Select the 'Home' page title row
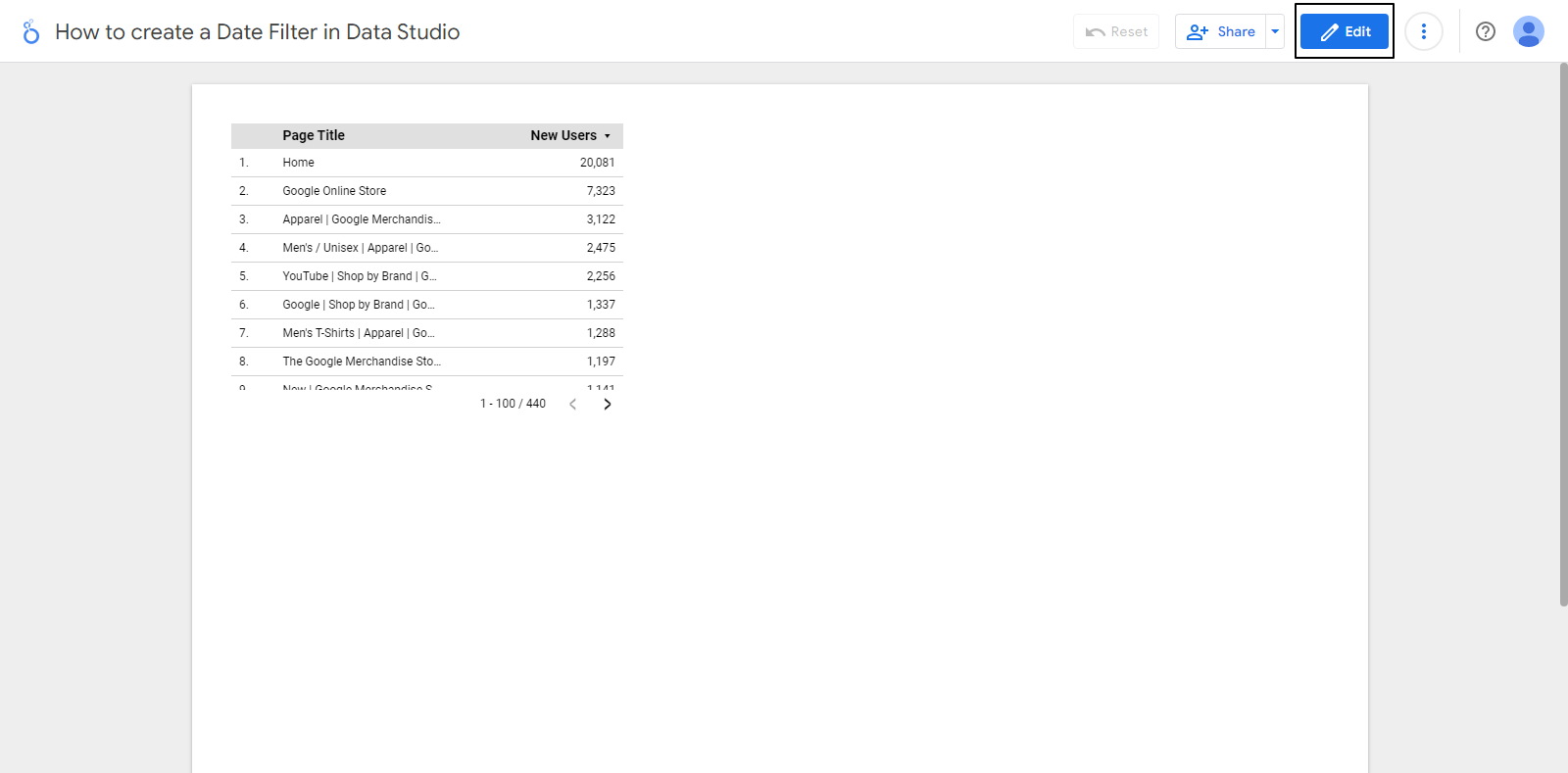The image size is (1568, 773). pos(427,163)
